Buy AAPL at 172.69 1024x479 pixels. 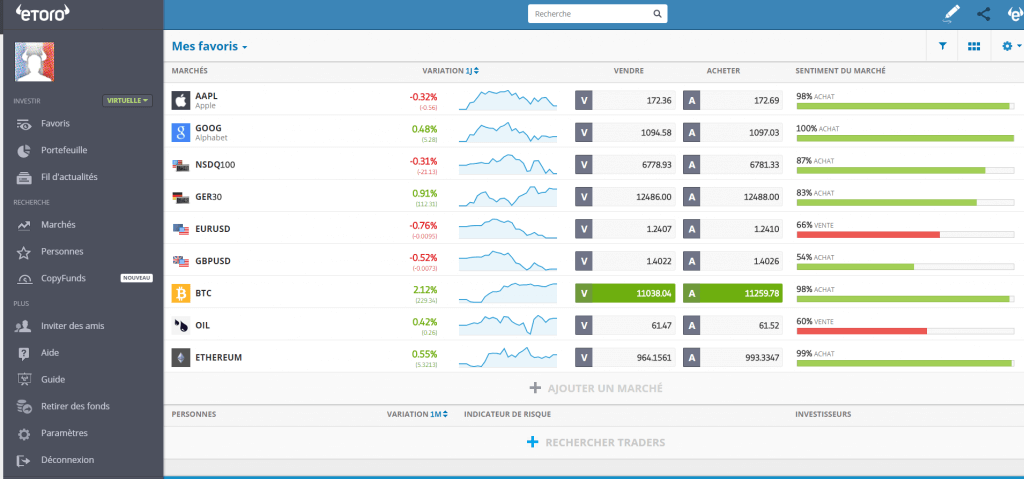[733, 100]
